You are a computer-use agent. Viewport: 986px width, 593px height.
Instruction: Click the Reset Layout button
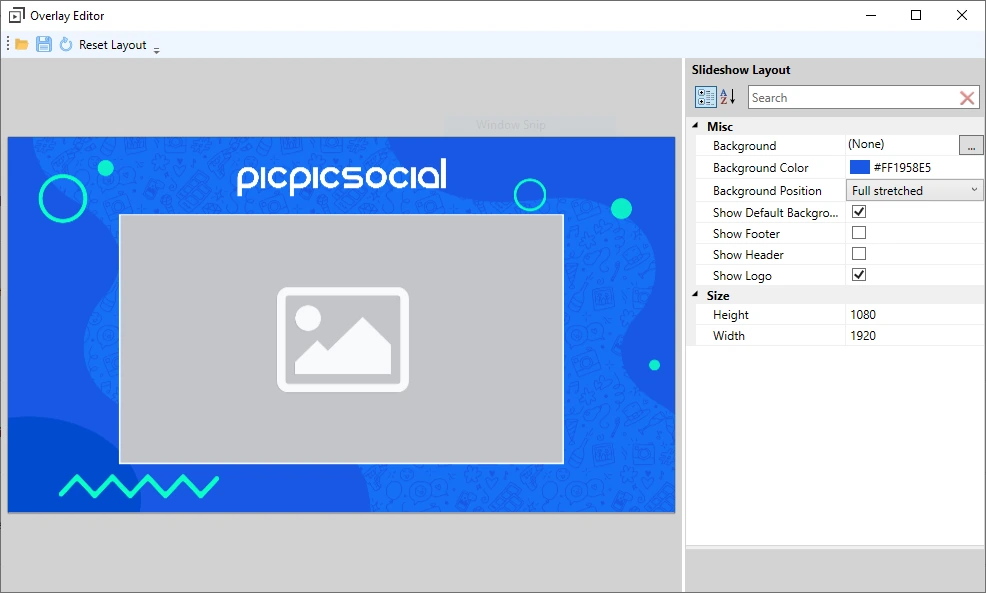(113, 45)
